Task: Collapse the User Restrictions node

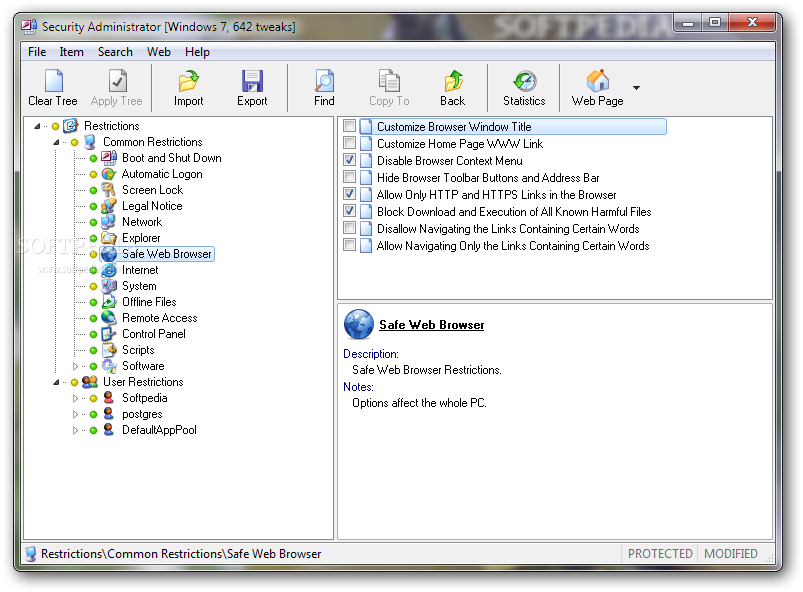Action: (x=56, y=382)
